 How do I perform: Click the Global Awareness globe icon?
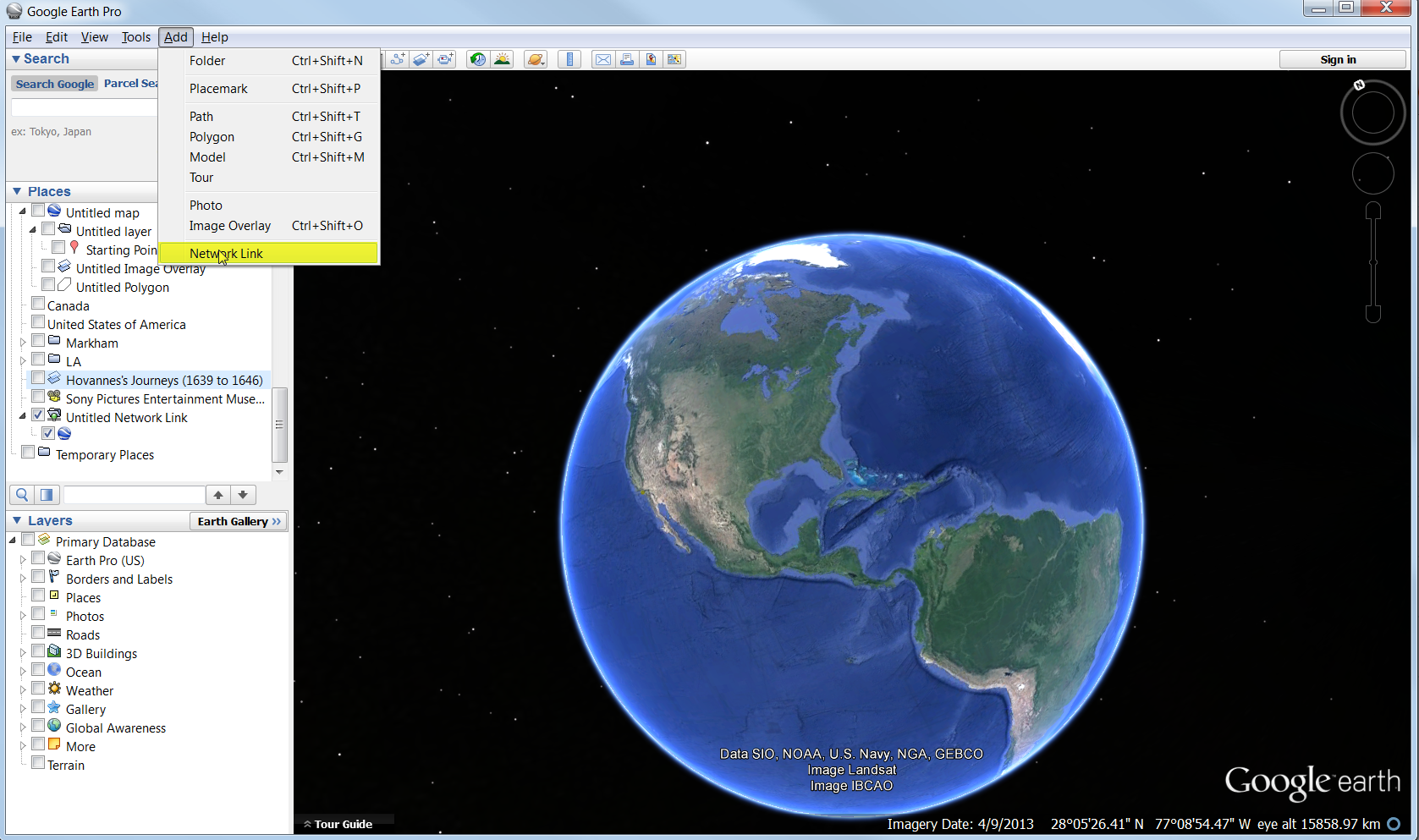[x=55, y=726]
